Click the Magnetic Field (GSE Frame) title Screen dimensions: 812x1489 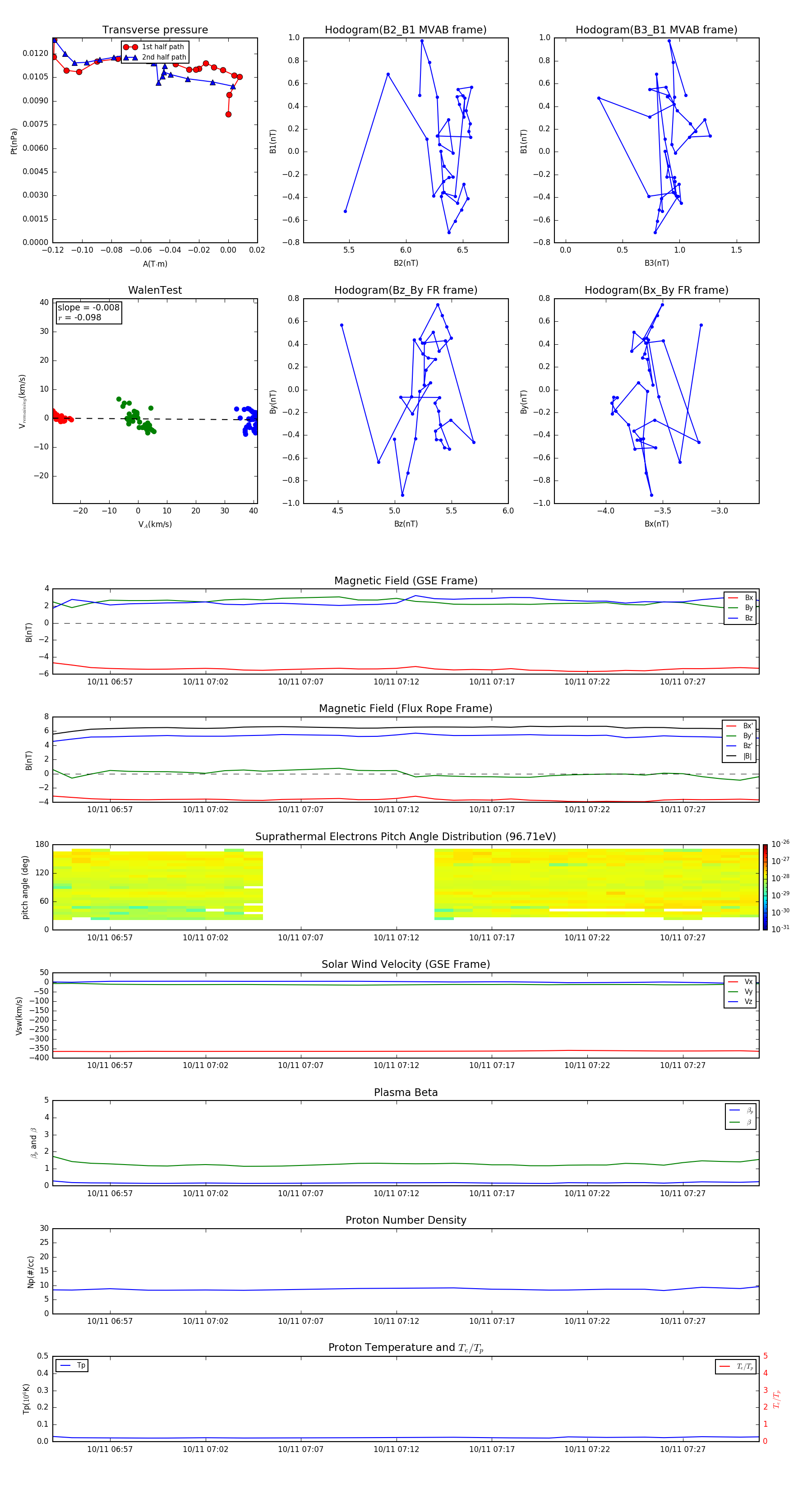coord(406,581)
